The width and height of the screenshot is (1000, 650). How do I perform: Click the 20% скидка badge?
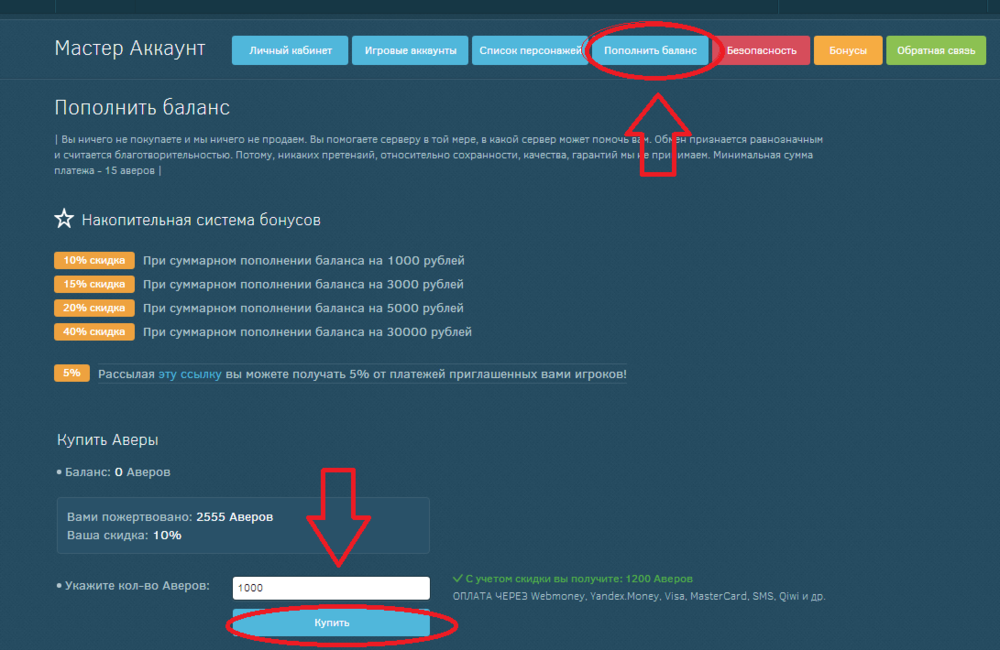pos(94,308)
